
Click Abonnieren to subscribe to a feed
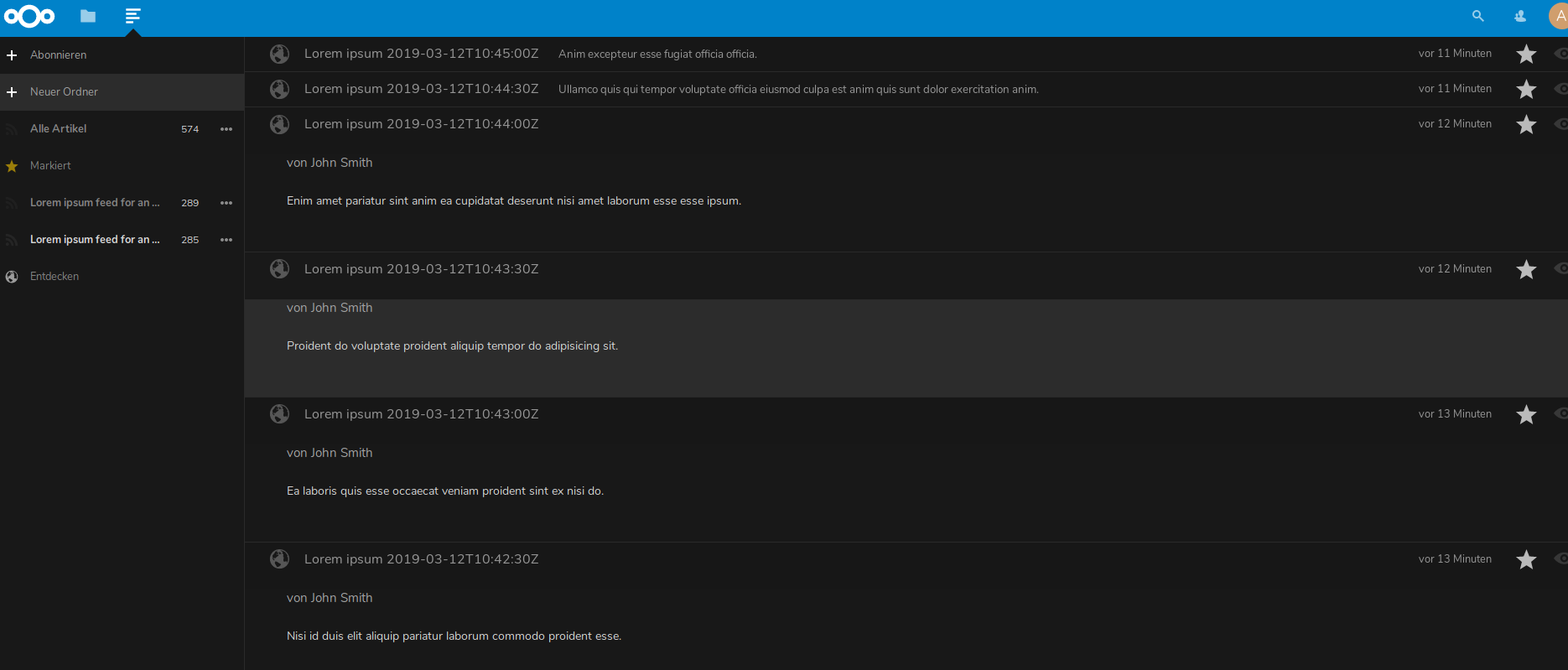pyautogui.click(x=58, y=55)
